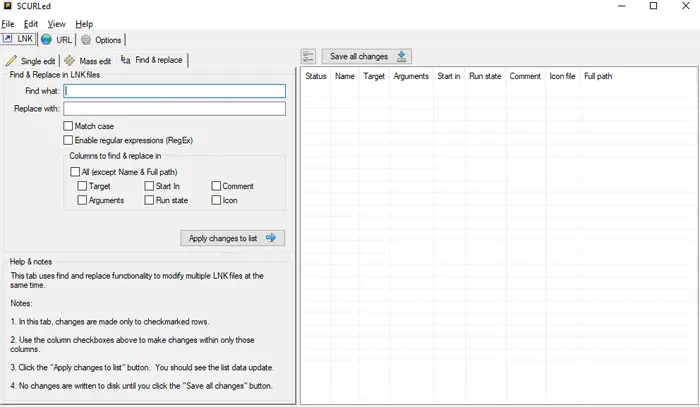Select the Single edit tab
The height and width of the screenshot is (407, 700).
click(x=31, y=61)
